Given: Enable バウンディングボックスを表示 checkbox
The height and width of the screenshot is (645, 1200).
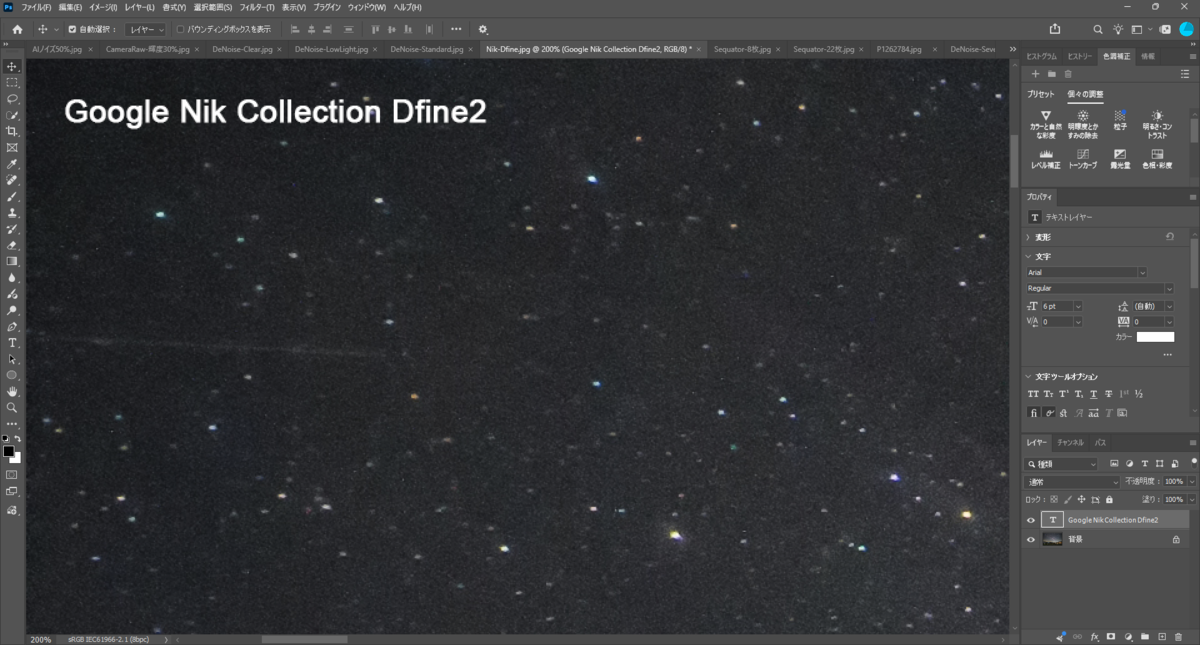Looking at the screenshot, I should pos(180,30).
